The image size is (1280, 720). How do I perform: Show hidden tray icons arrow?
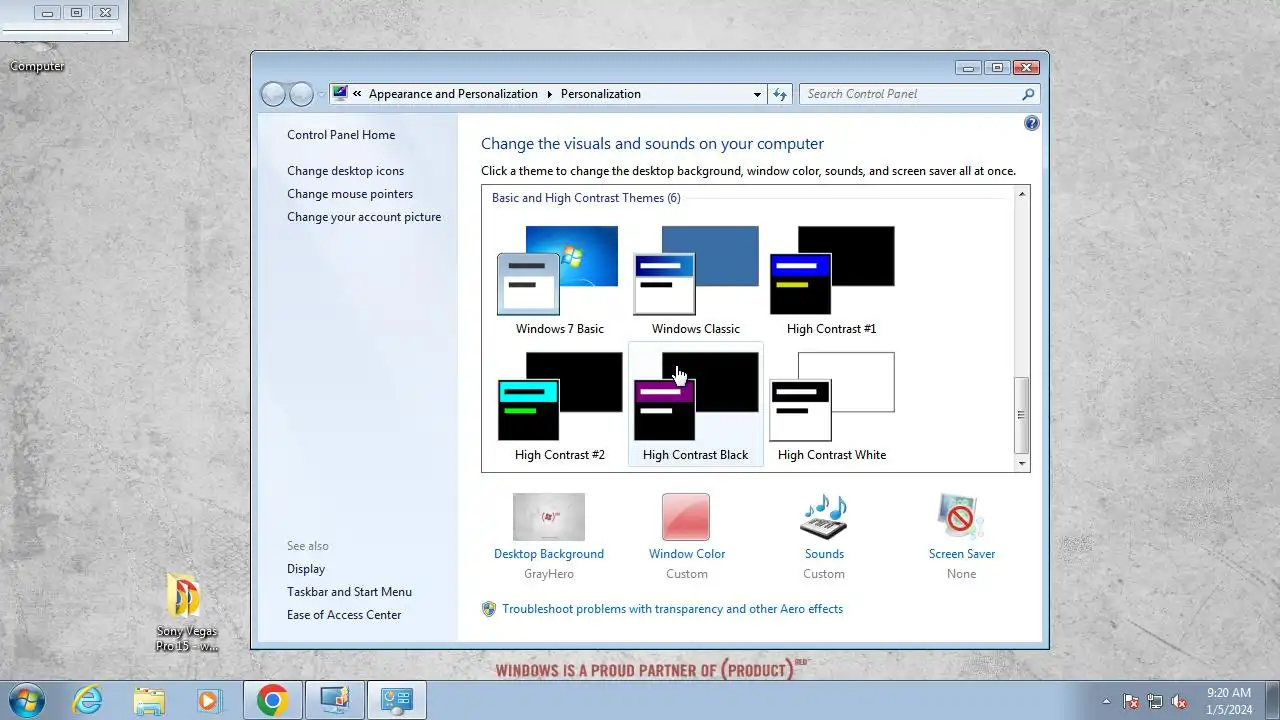click(x=1106, y=701)
